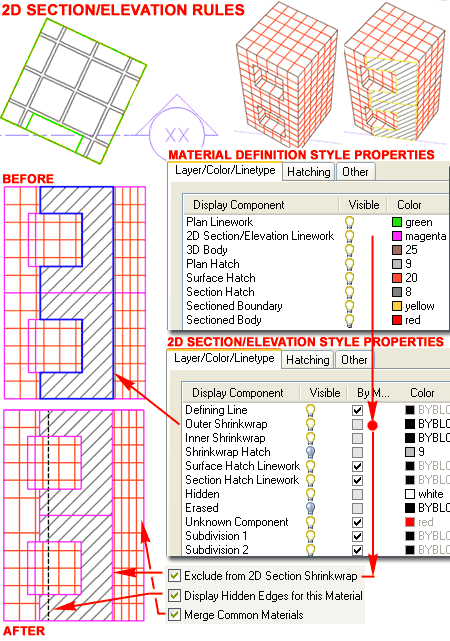
Task: Open Hatching tab in Material Definition properties
Action: tap(309, 172)
